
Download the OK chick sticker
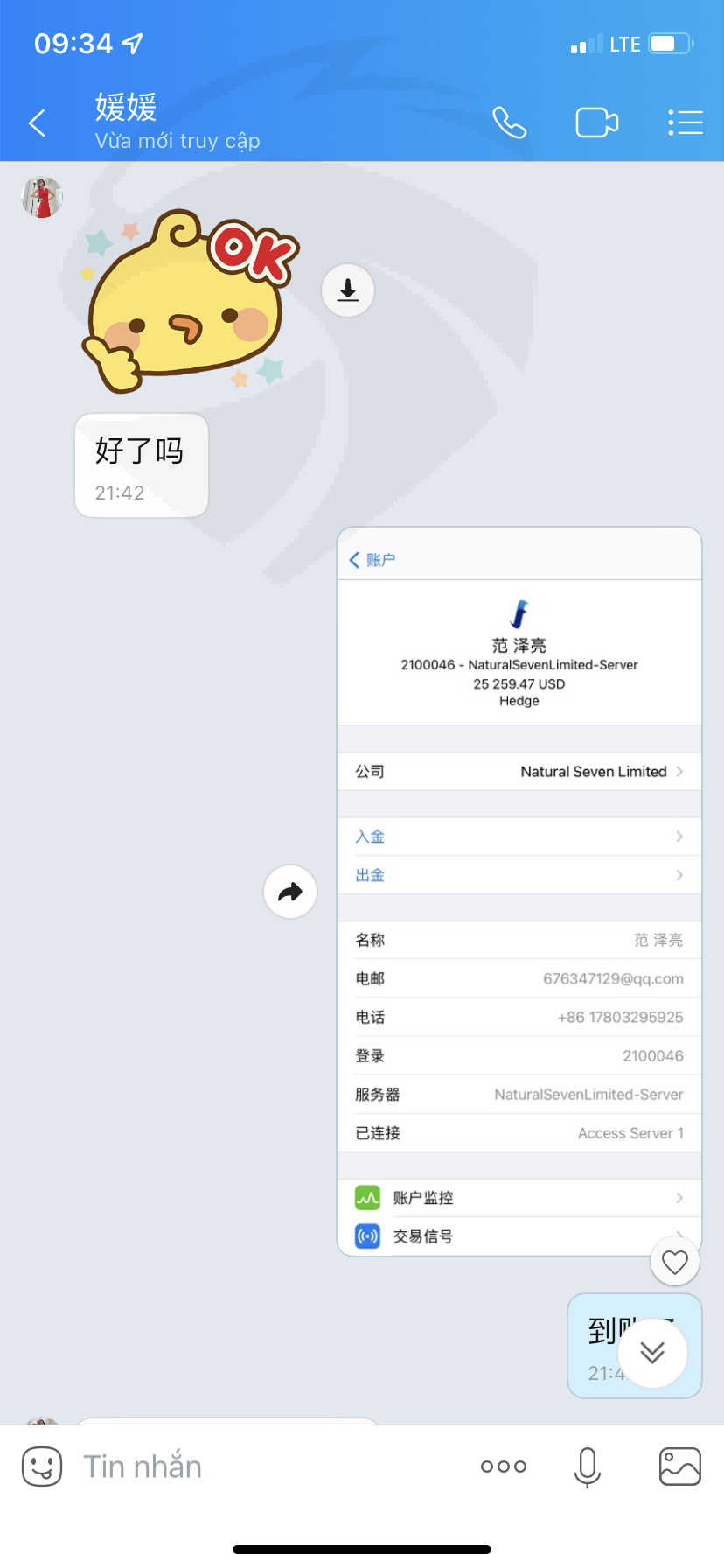click(x=348, y=290)
